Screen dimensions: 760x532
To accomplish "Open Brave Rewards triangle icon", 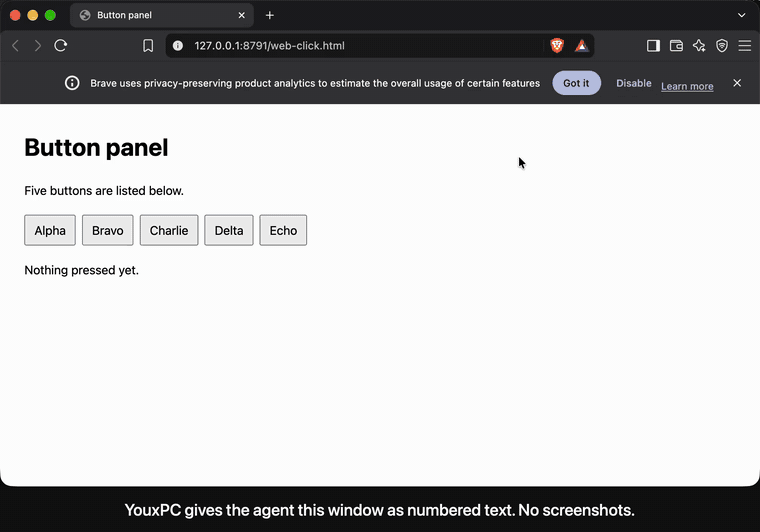I will tap(582, 46).
